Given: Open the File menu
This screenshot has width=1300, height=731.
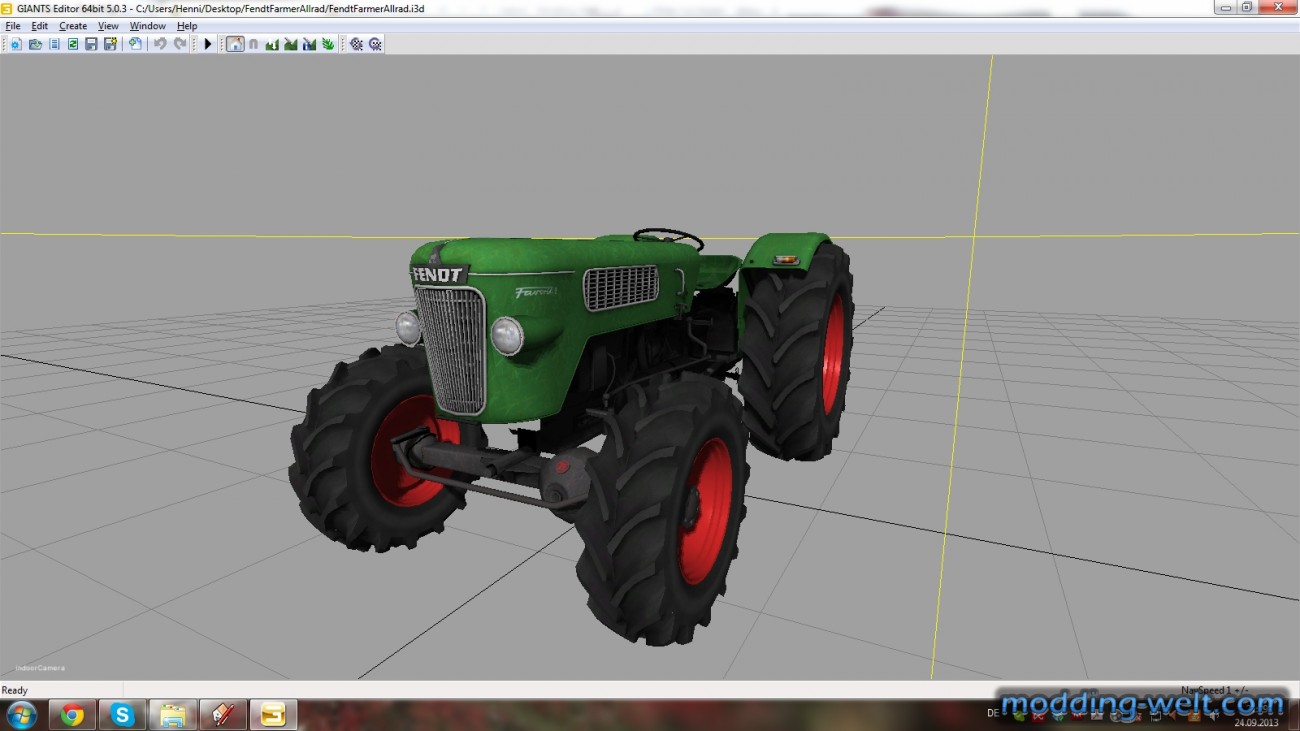Looking at the screenshot, I should click(13, 26).
